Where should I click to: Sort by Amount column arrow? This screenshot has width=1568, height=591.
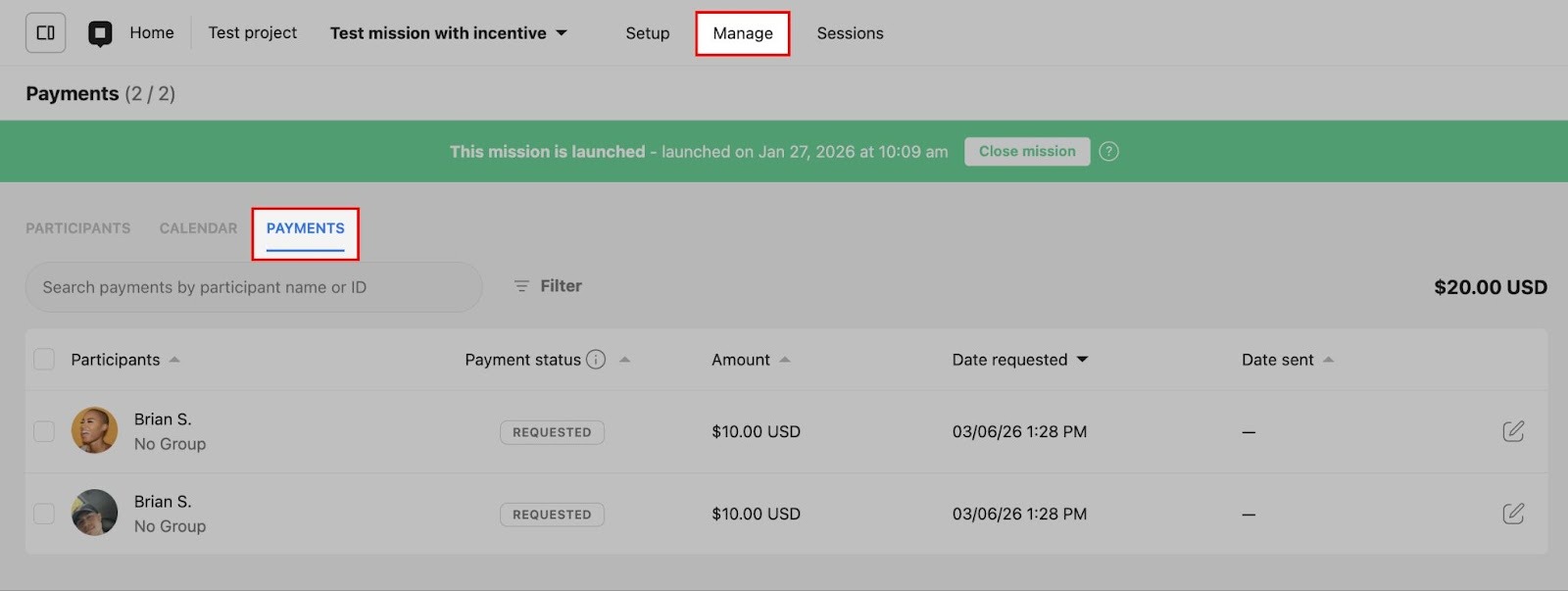click(785, 360)
